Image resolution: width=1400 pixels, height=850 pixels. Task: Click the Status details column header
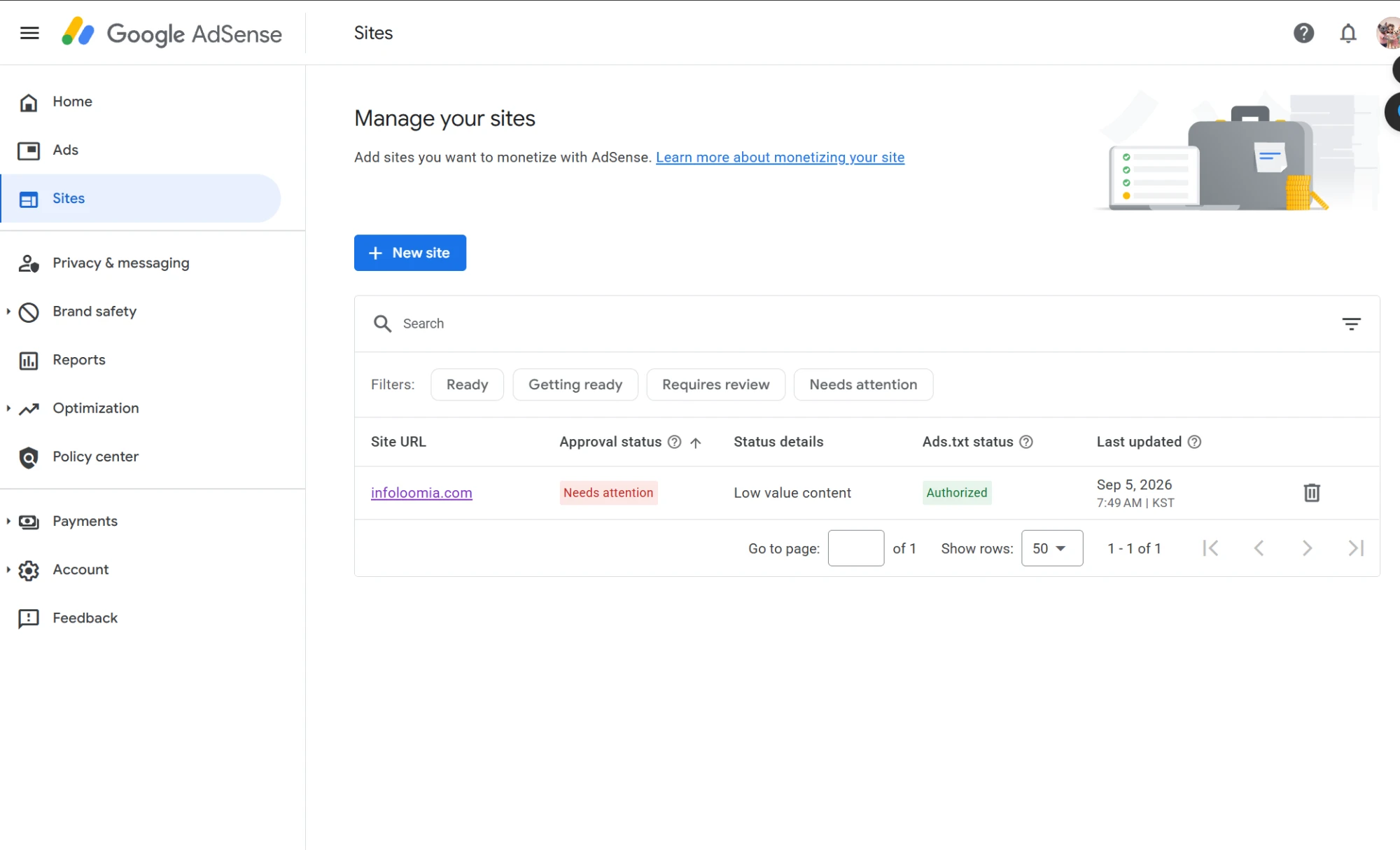778,442
